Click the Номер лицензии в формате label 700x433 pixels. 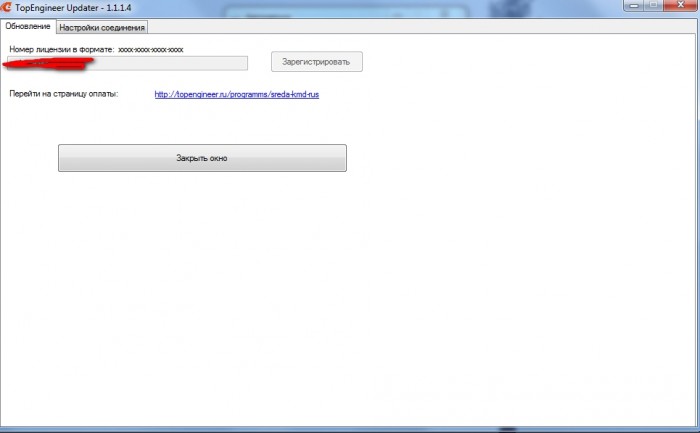coord(62,50)
